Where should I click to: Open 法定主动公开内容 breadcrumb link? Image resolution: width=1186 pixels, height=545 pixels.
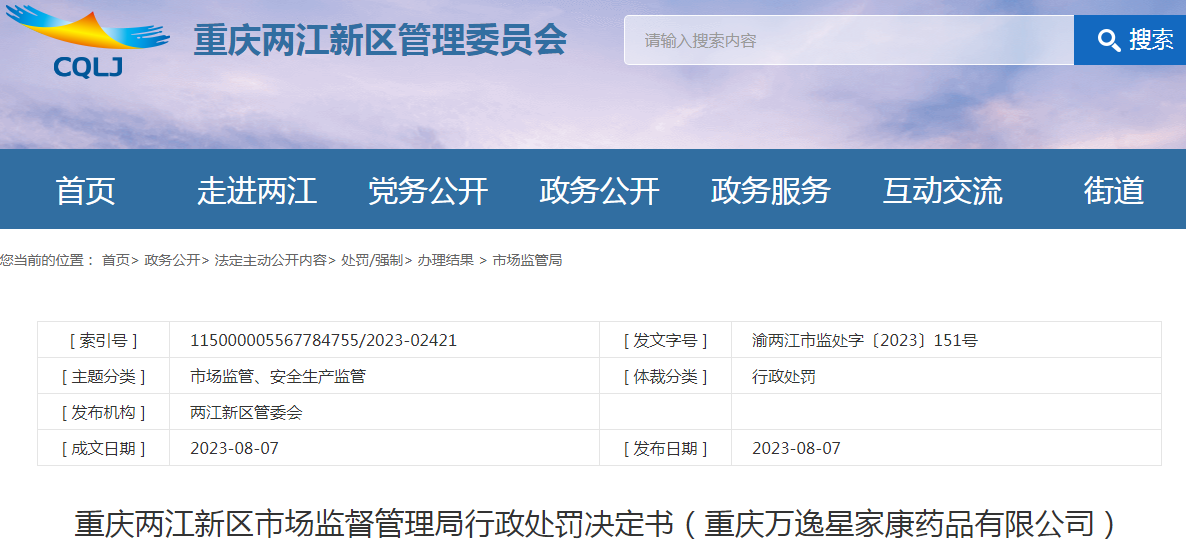[x=270, y=260]
